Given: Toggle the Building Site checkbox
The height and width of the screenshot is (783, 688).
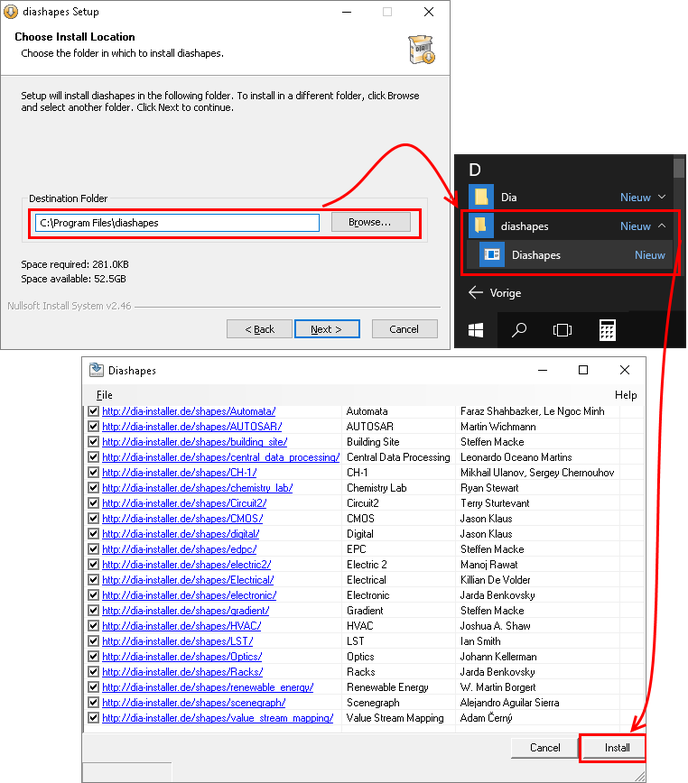Looking at the screenshot, I should pyautogui.click(x=93, y=442).
